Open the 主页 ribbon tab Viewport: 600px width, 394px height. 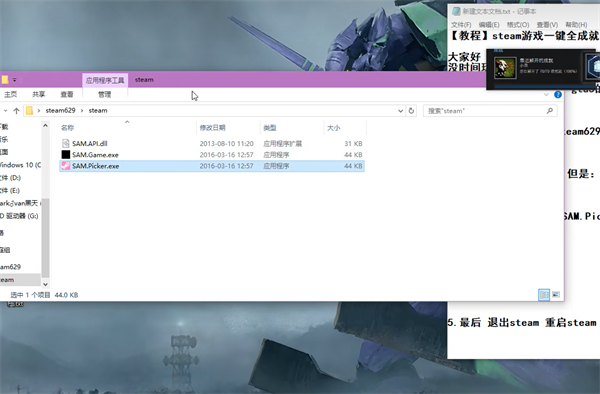click(x=11, y=94)
